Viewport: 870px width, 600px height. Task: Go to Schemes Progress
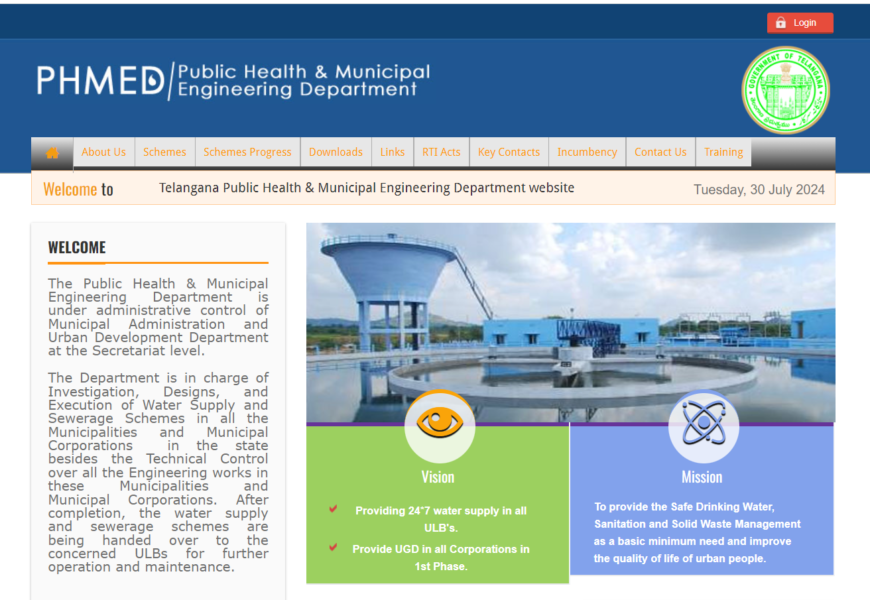click(x=247, y=152)
